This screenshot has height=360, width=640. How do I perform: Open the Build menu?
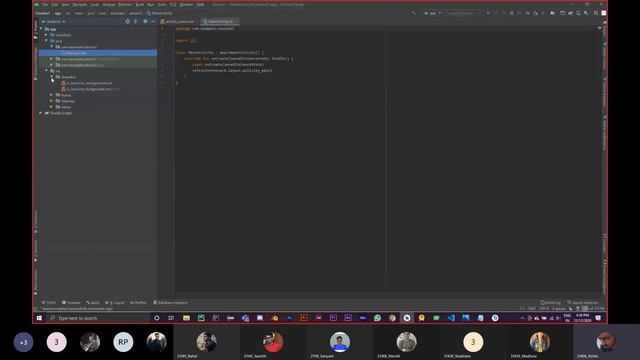click(x=140, y=4)
